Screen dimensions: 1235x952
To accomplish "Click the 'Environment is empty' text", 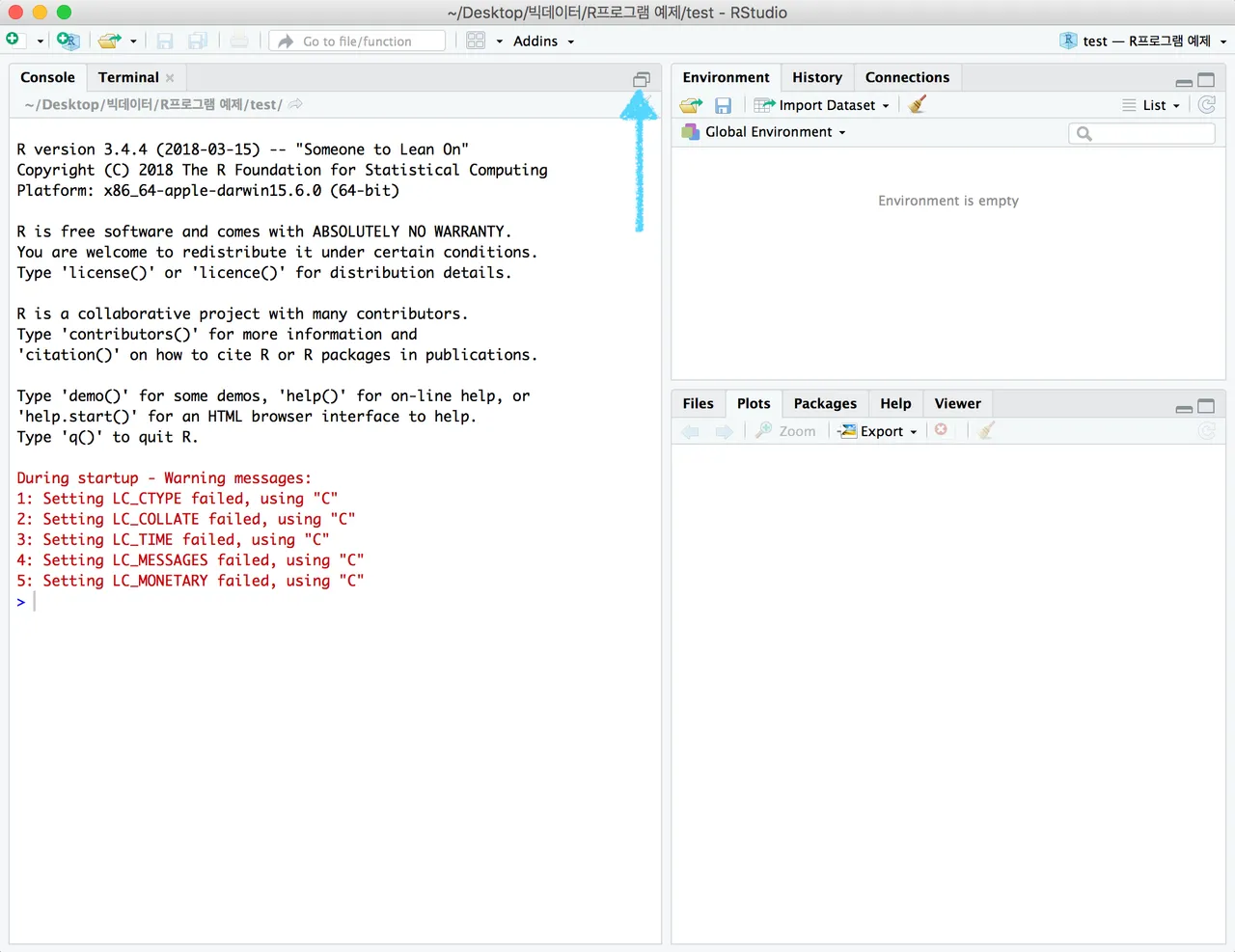I will (948, 201).
